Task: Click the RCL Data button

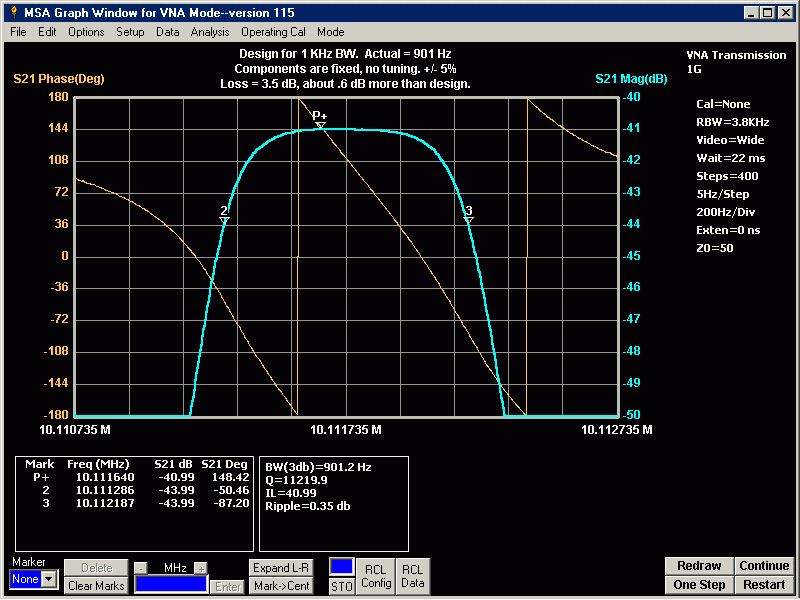Action: click(x=413, y=577)
